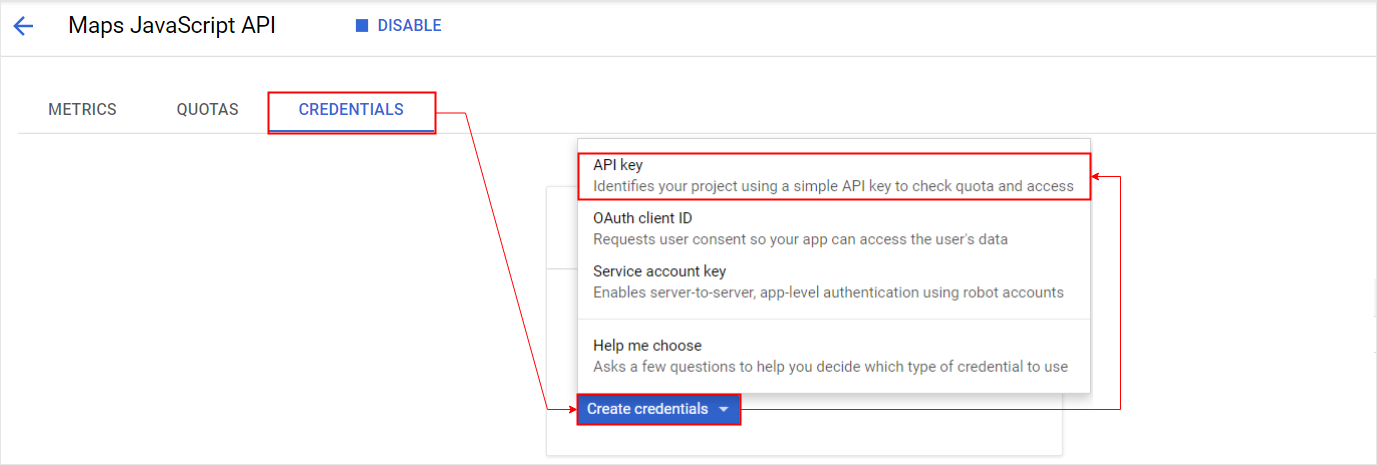
Task: Select the CREDENTIALS tab
Action: click(351, 110)
